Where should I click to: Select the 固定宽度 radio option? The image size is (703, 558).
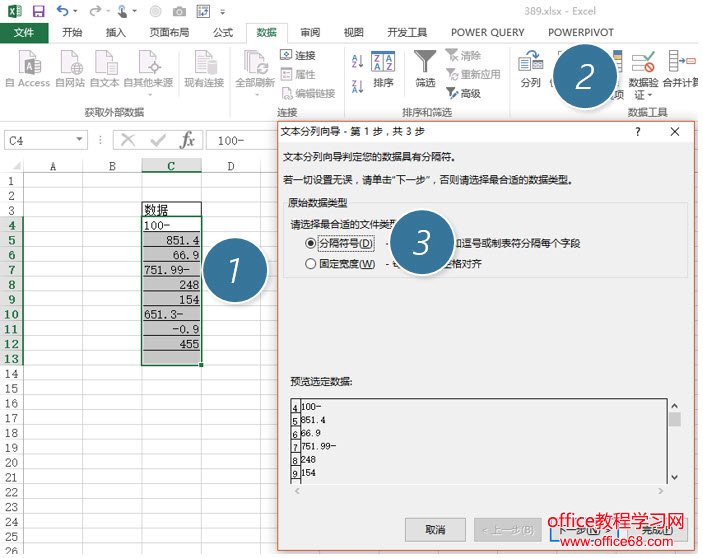tap(311, 264)
